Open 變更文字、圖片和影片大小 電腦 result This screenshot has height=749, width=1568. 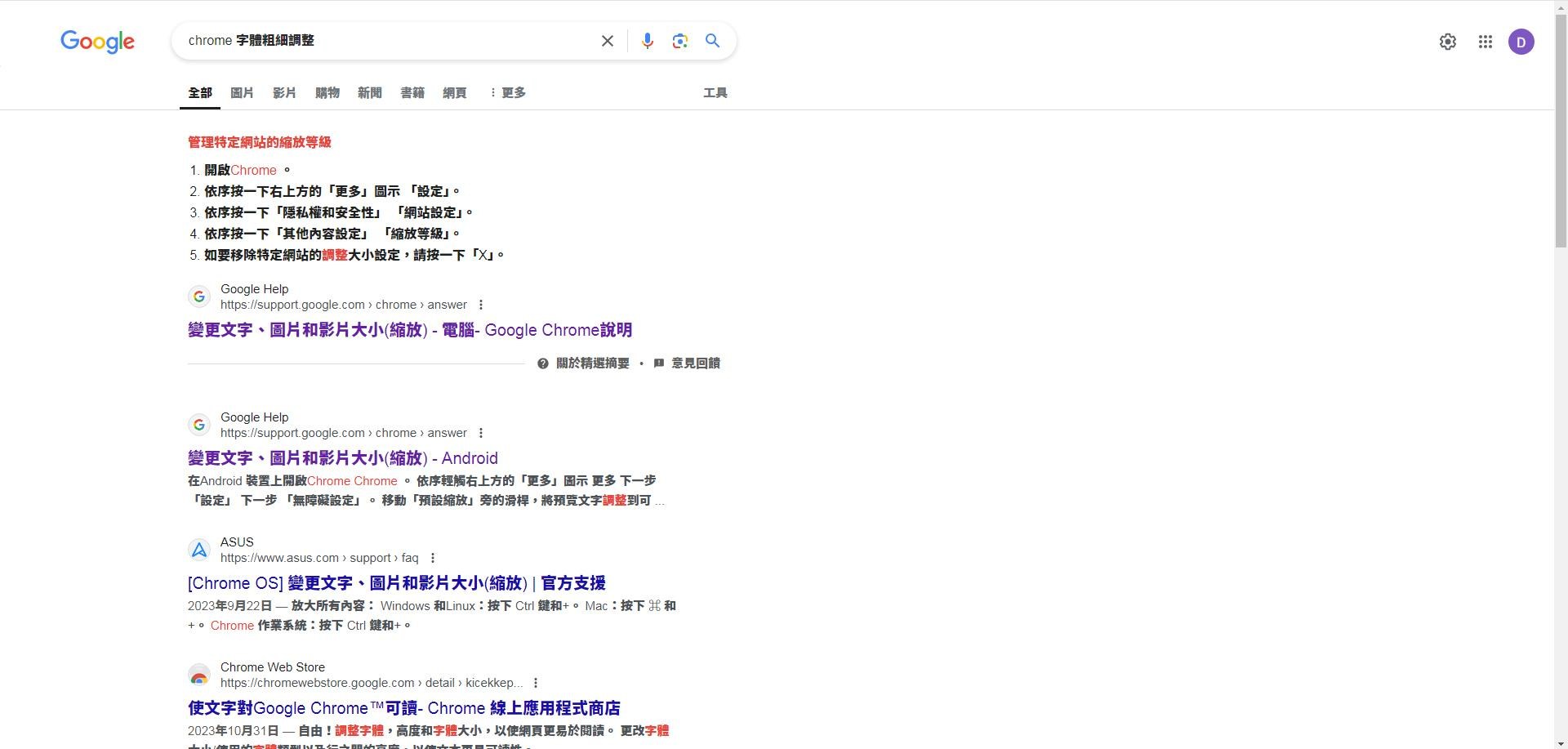coord(410,330)
